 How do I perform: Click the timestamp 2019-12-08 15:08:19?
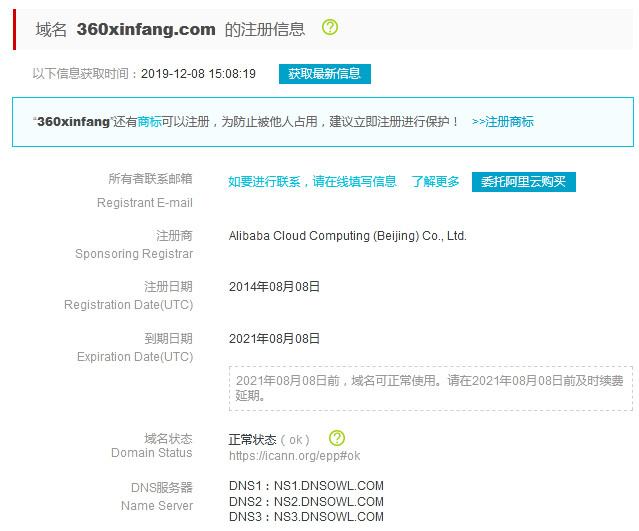pyautogui.click(x=198, y=74)
